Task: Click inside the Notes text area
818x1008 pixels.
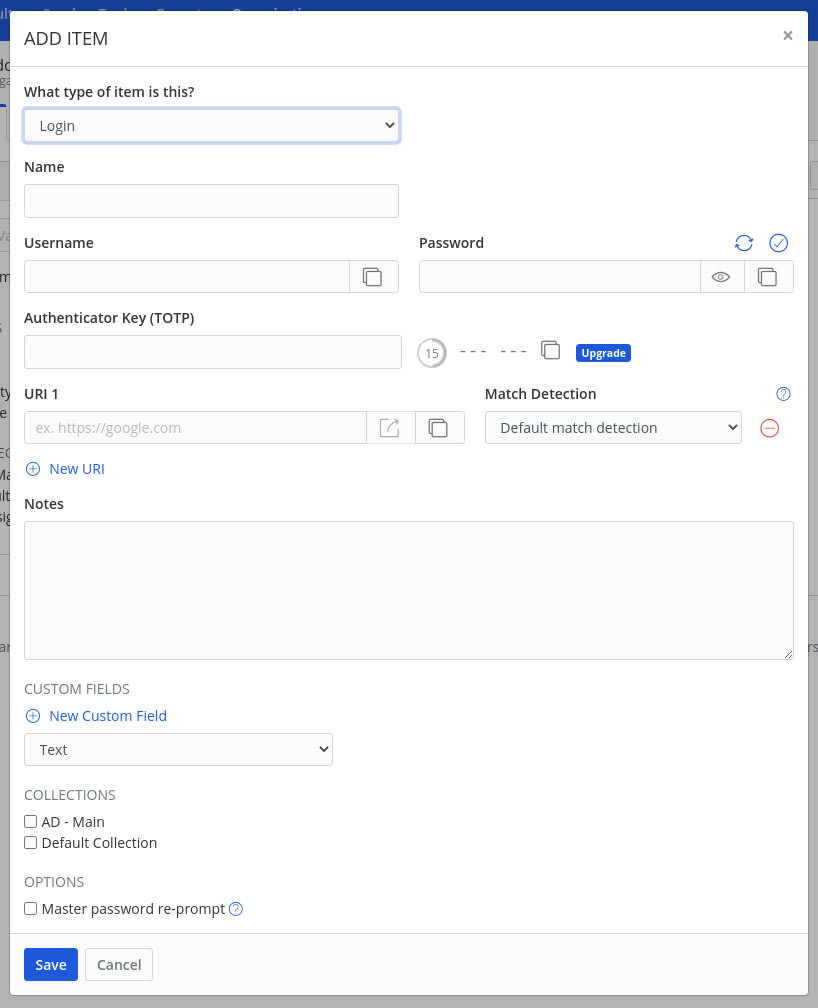Action: point(409,590)
